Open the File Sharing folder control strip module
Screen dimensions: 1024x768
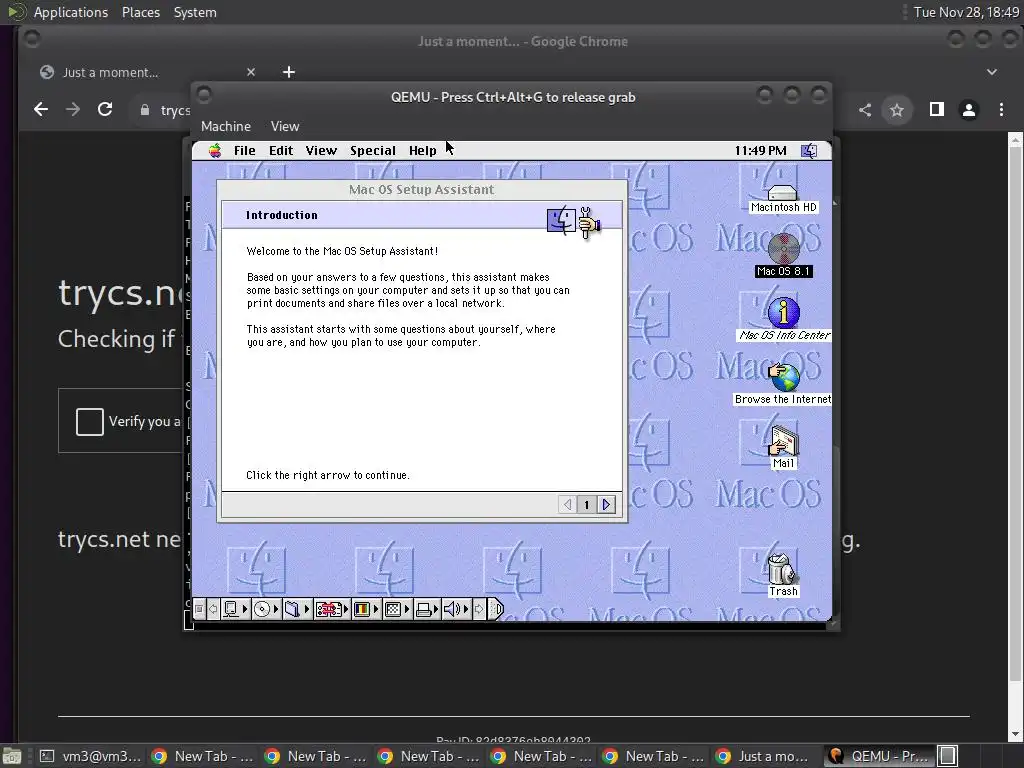(296, 609)
